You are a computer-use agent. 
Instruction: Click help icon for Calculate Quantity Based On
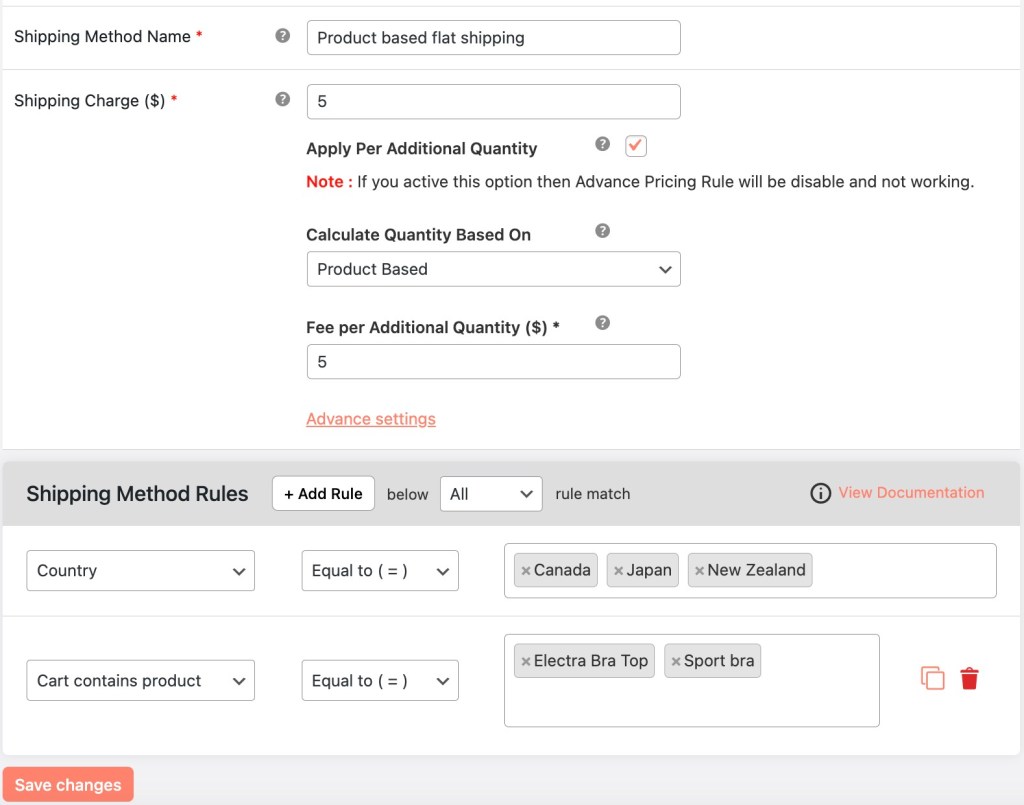pyautogui.click(x=602, y=231)
